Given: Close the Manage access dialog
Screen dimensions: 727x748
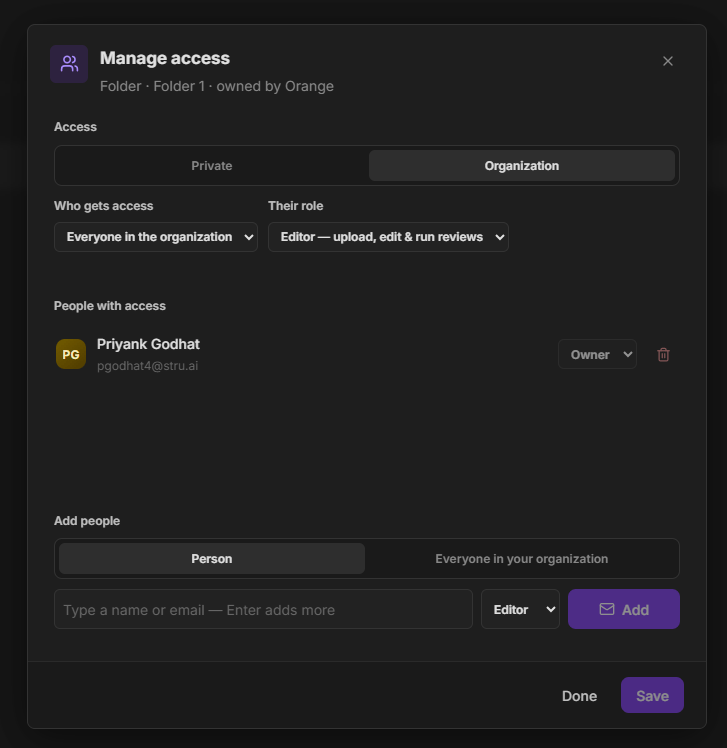Looking at the screenshot, I should click(x=667, y=61).
